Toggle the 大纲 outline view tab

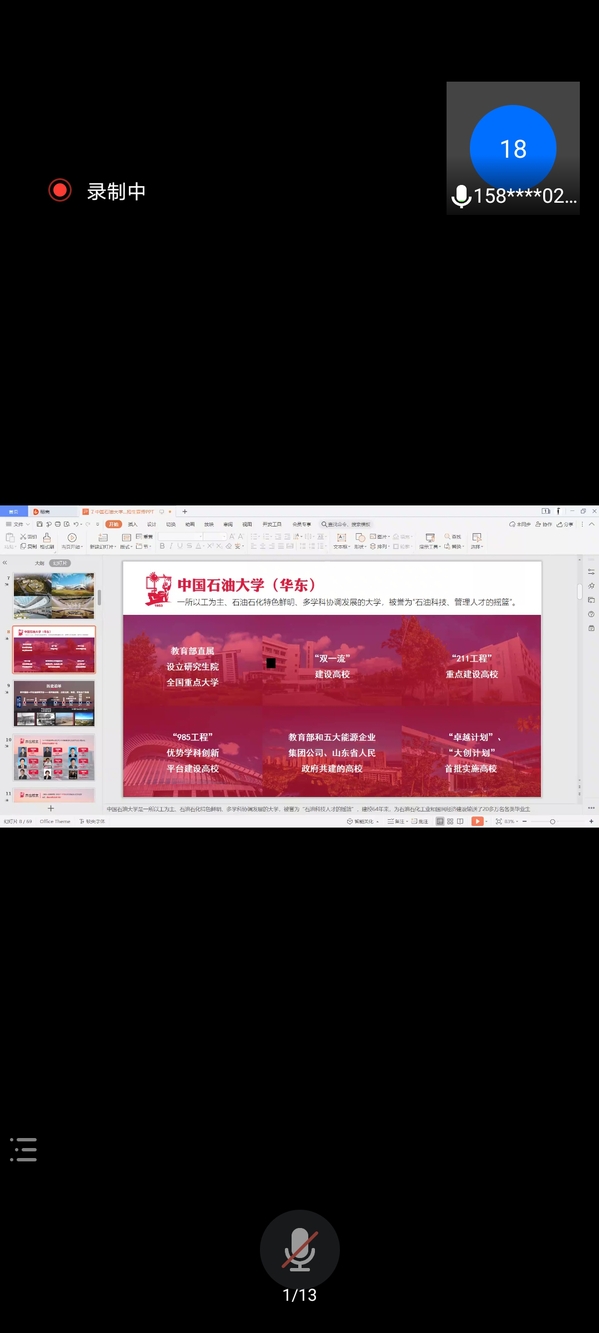39,563
